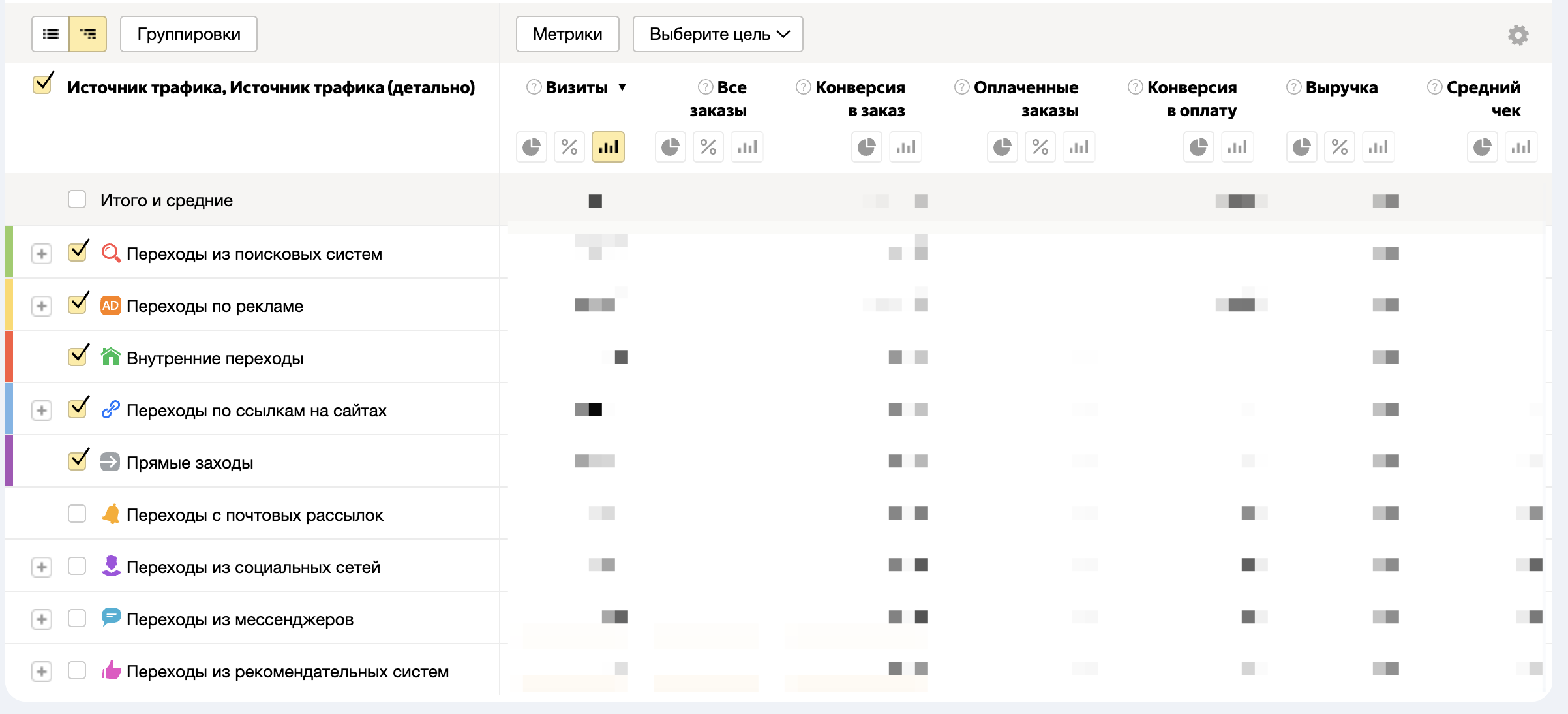Select percent icon under Все заказы
Image resolution: width=1568 pixels, height=714 pixels.
tap(708, 147)
